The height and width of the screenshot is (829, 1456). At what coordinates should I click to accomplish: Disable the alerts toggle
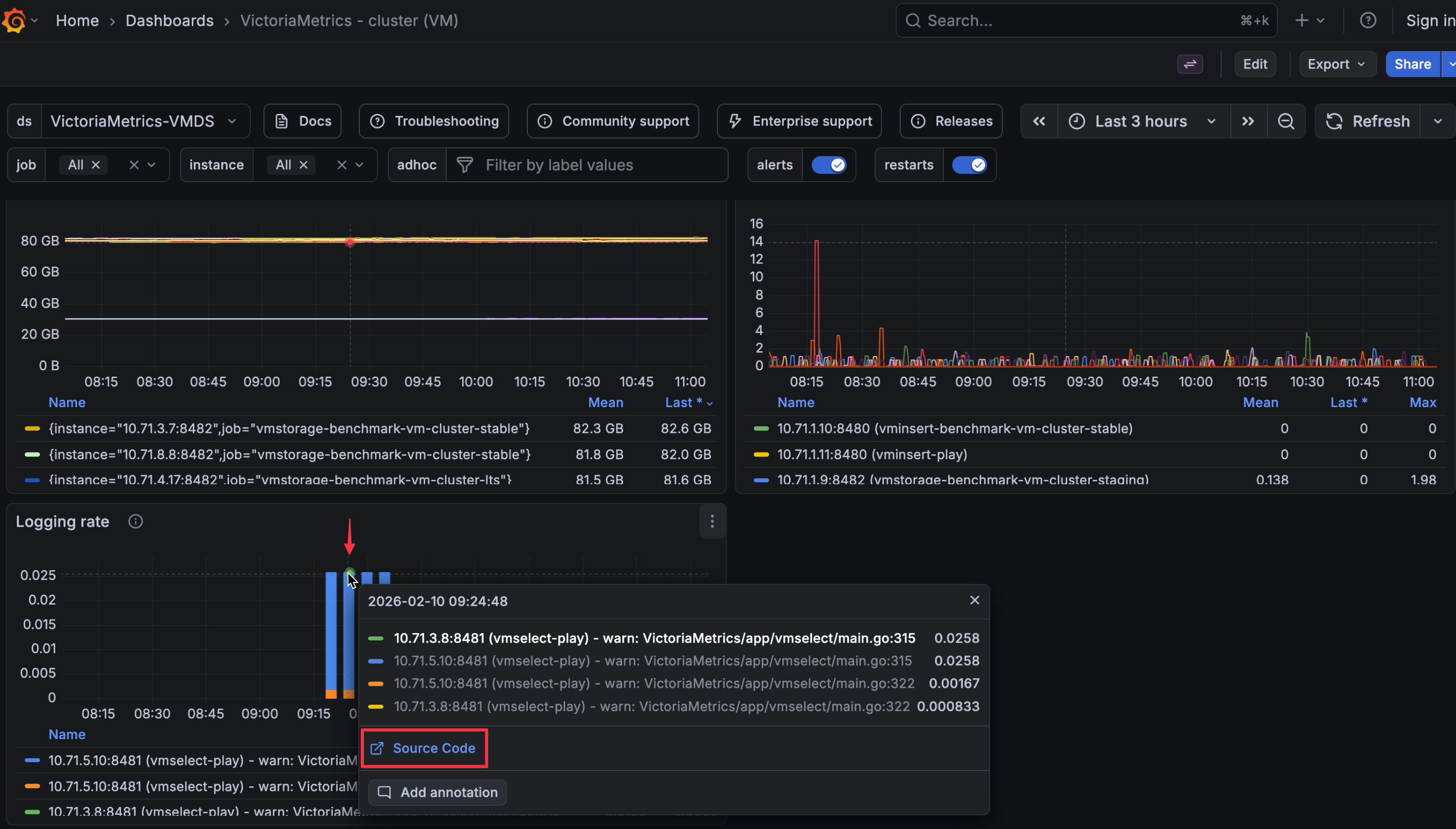(x=829, y=164)
